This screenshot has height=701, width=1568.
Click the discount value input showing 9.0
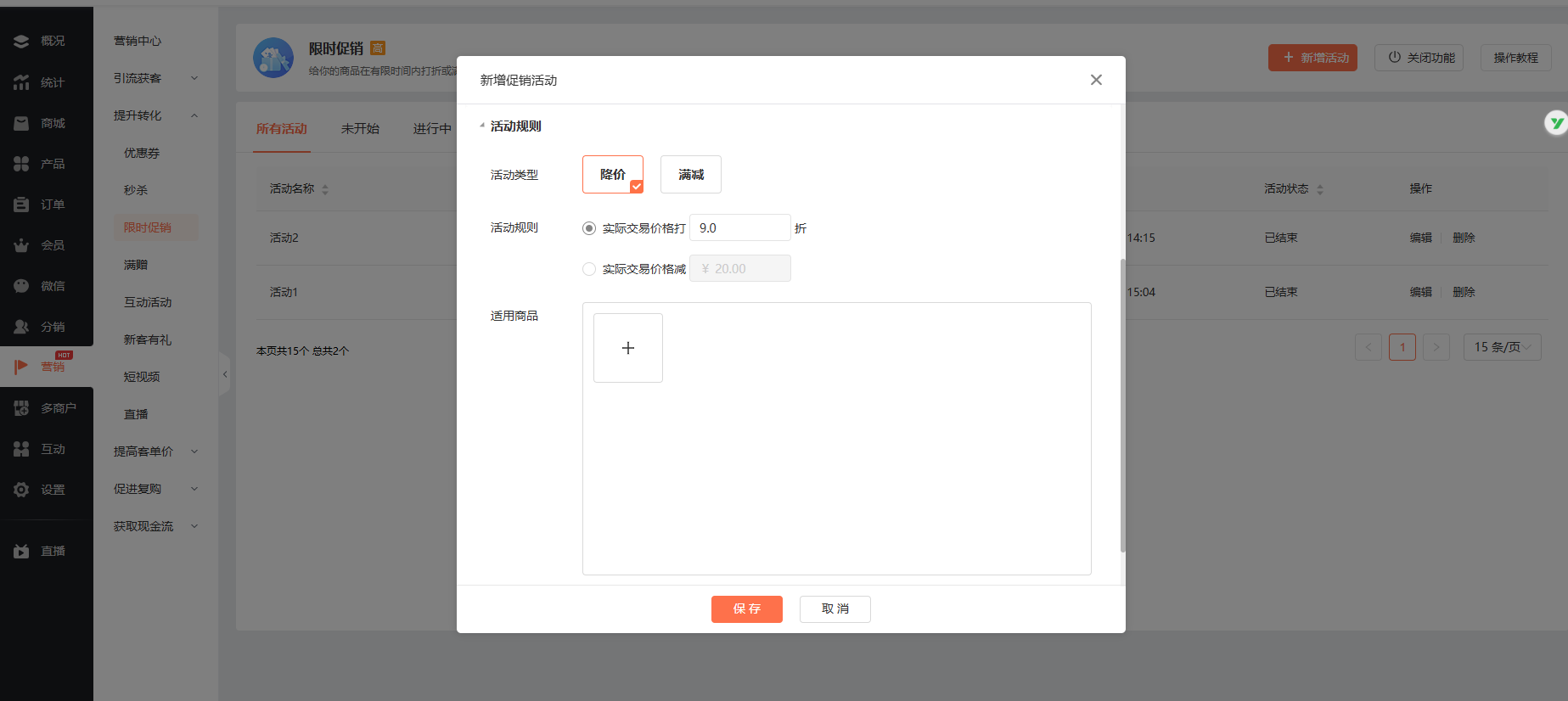[739, 228]
